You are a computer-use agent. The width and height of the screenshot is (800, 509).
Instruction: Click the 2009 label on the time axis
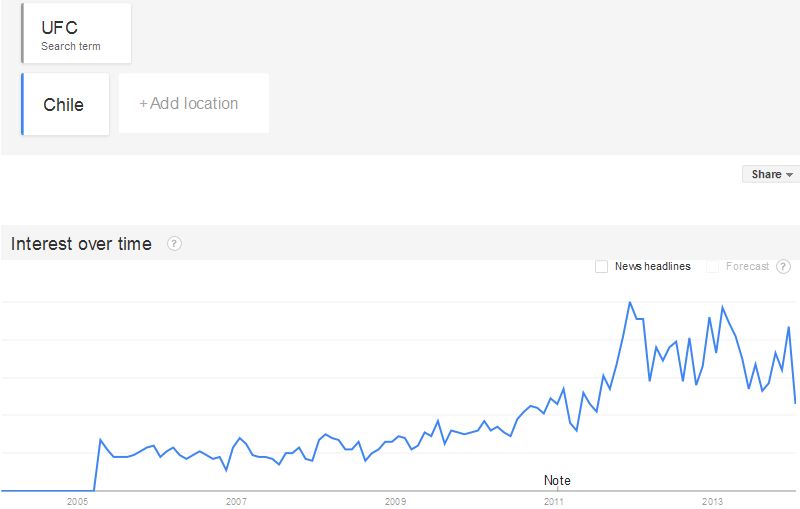click(x=395, y=501)
